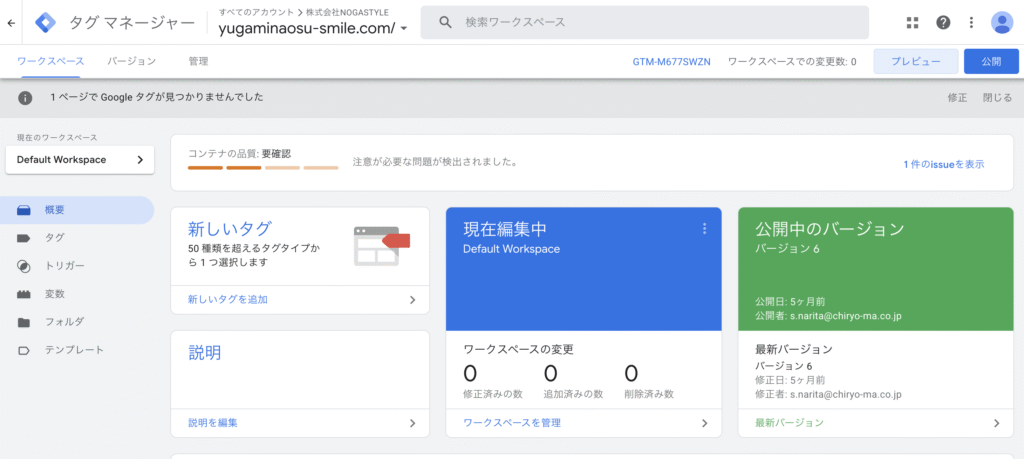Click the user account avatar
This screenshot has height=459, width=1024.
[x=1002, y=22]
